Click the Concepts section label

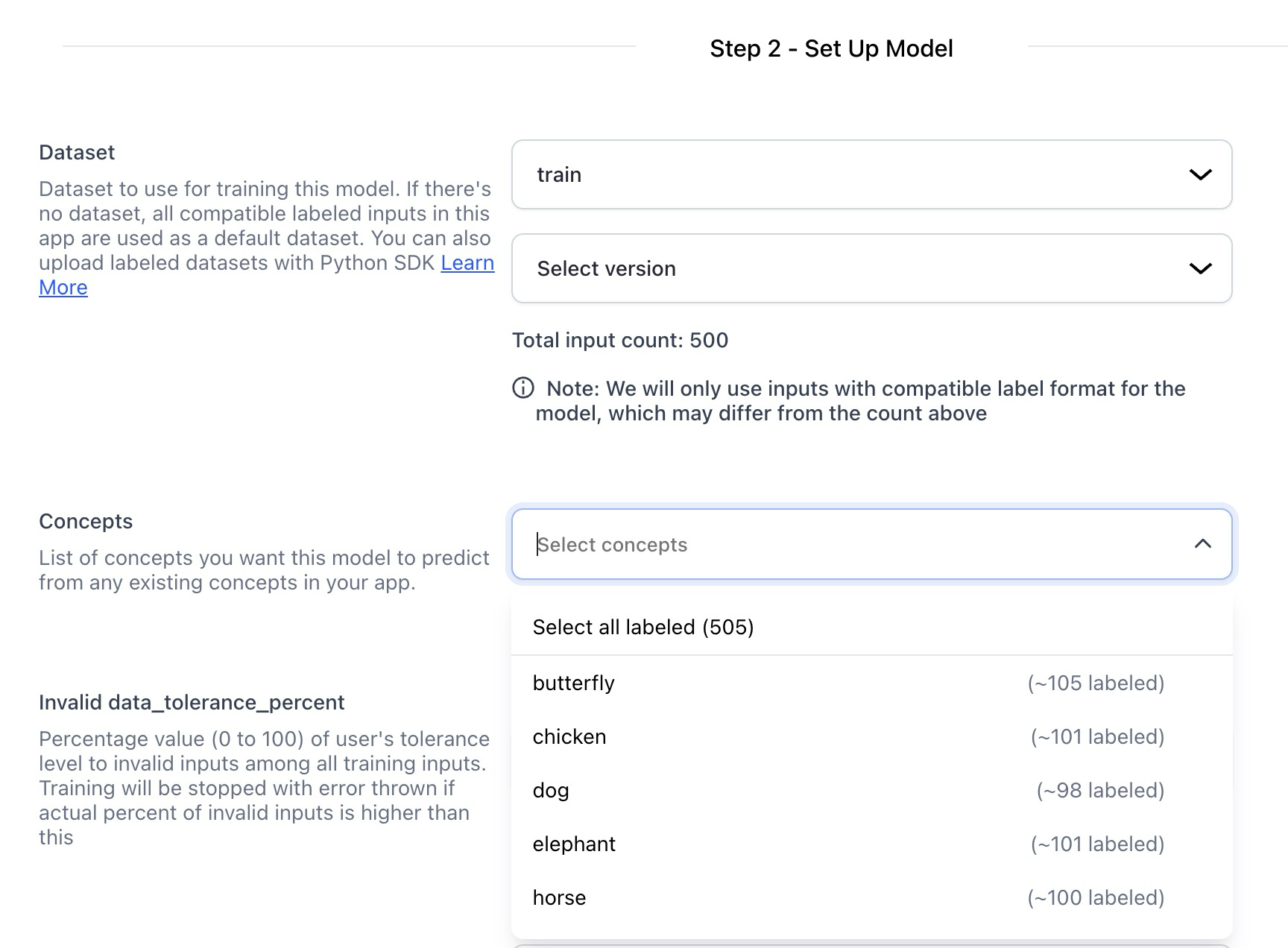coord(86,522)
